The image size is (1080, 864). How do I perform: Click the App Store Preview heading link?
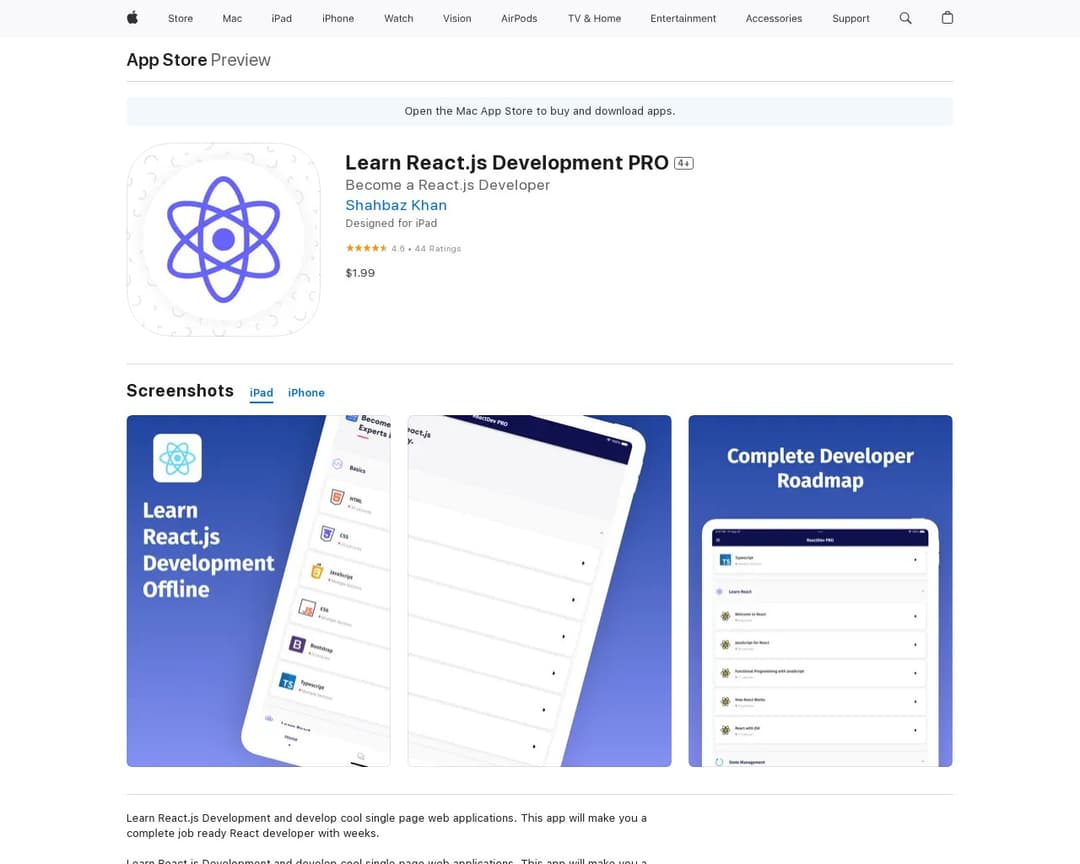198,60
